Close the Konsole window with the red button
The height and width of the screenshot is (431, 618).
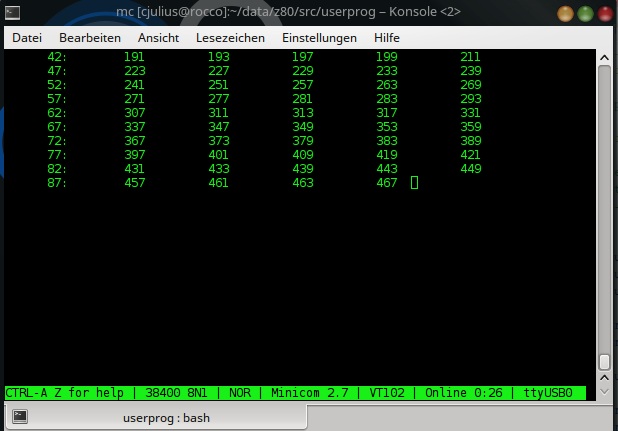point(605,14)
